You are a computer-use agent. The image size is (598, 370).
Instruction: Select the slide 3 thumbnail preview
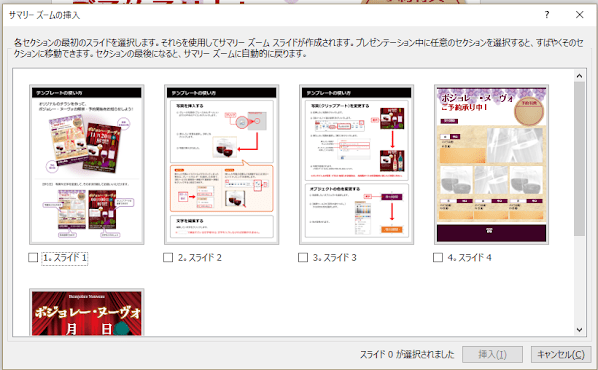click(357, 165)
